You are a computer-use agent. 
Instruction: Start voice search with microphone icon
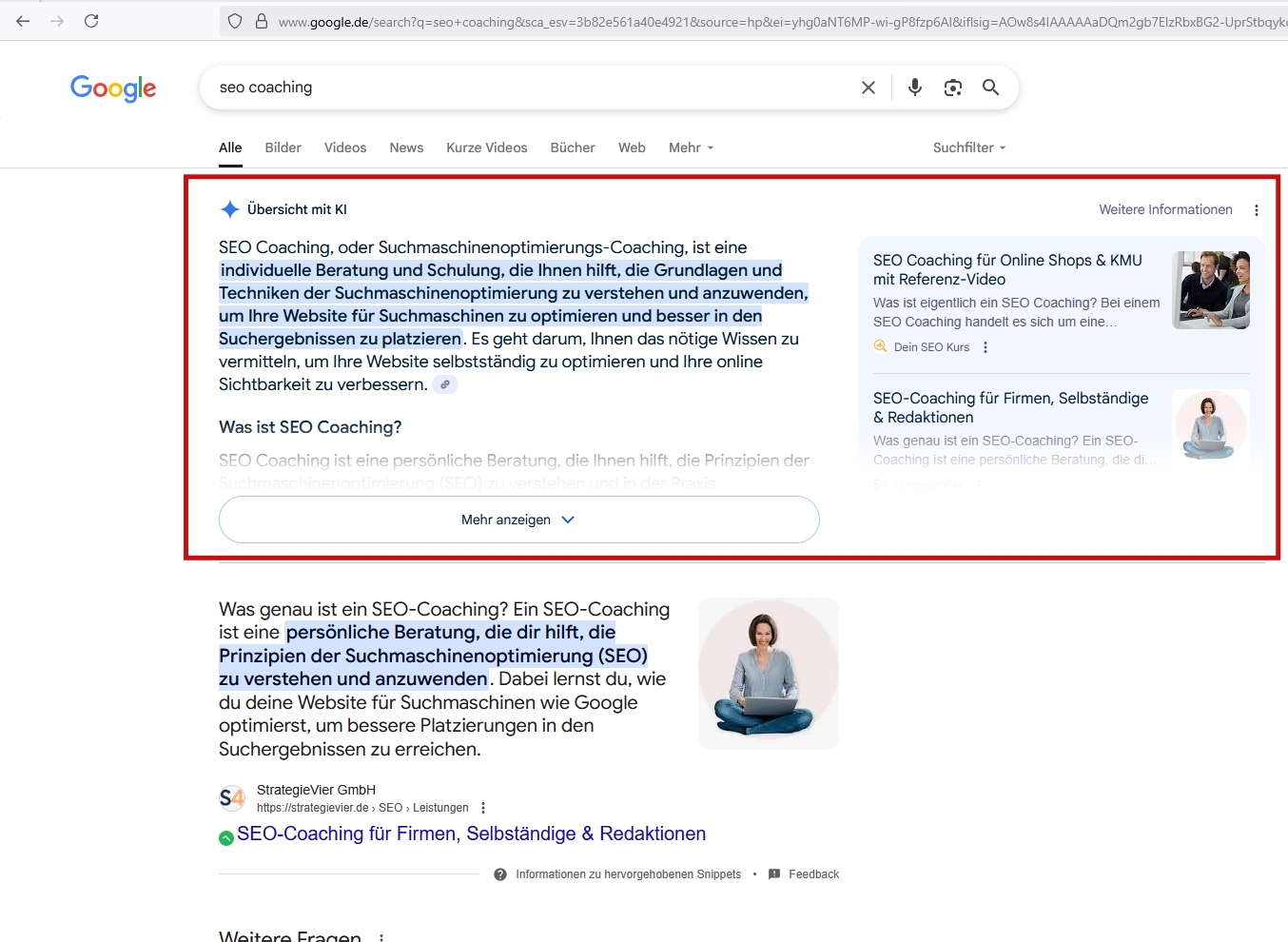(x=914, y=88)
